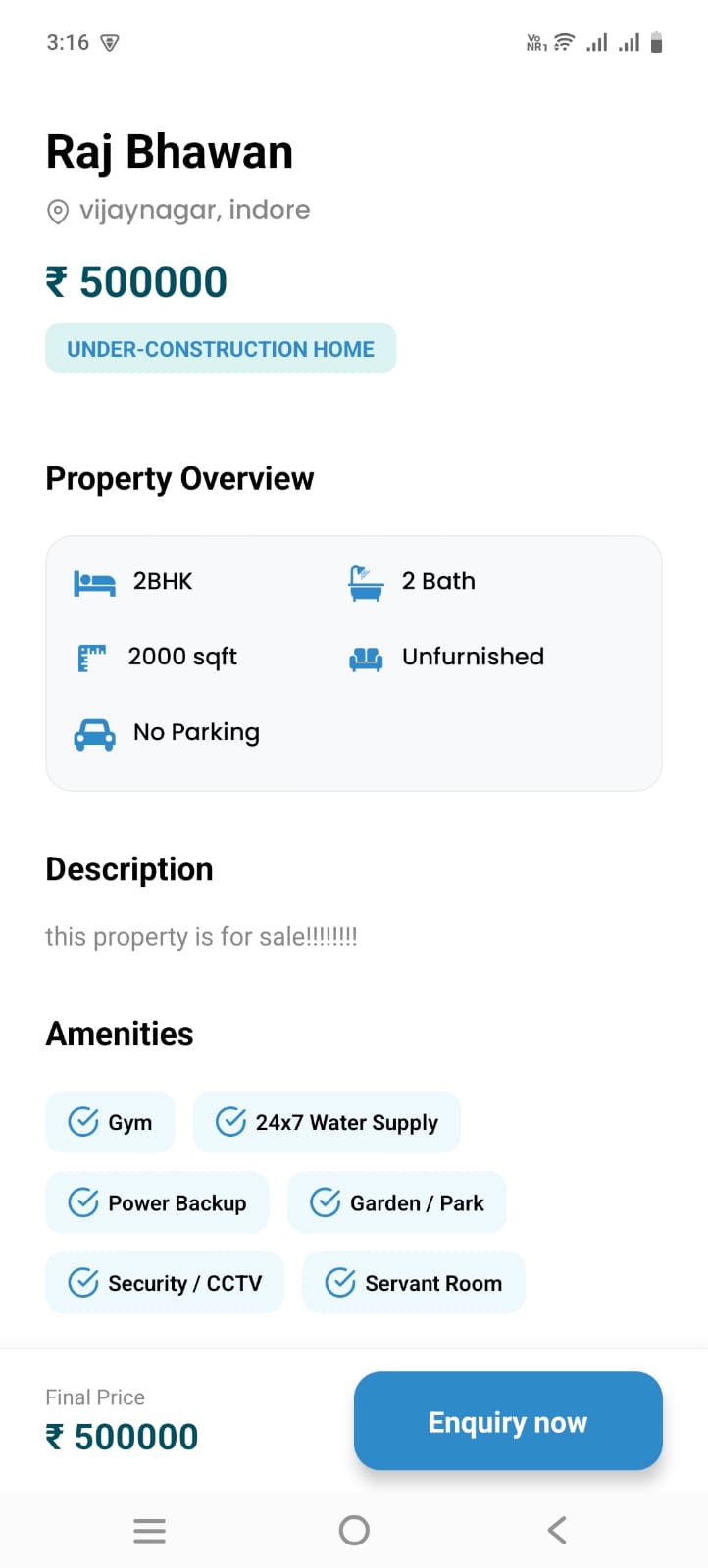Tap the car icon beside No Parking
Screen dimensions: 708x1568
click(x=94, y=734)
